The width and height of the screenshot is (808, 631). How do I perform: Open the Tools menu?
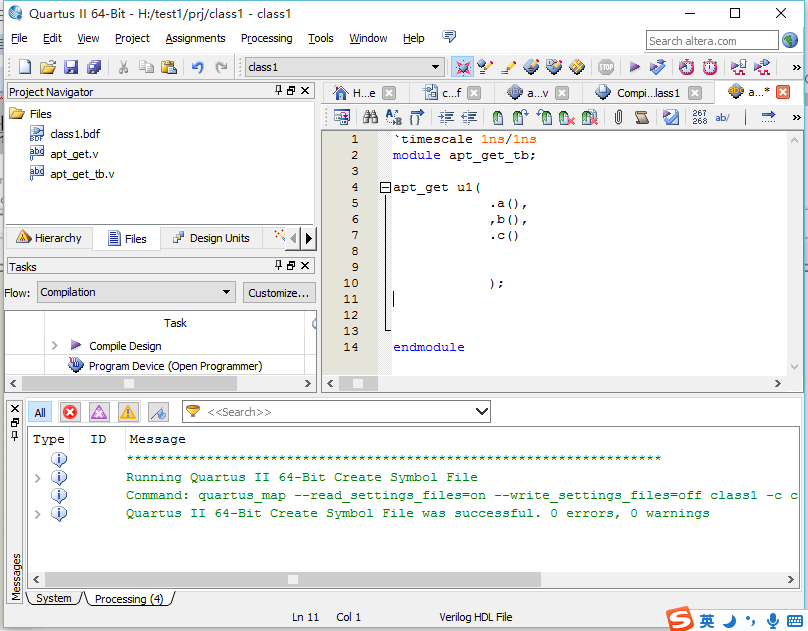pyautogui.click(x=321, y=38)
